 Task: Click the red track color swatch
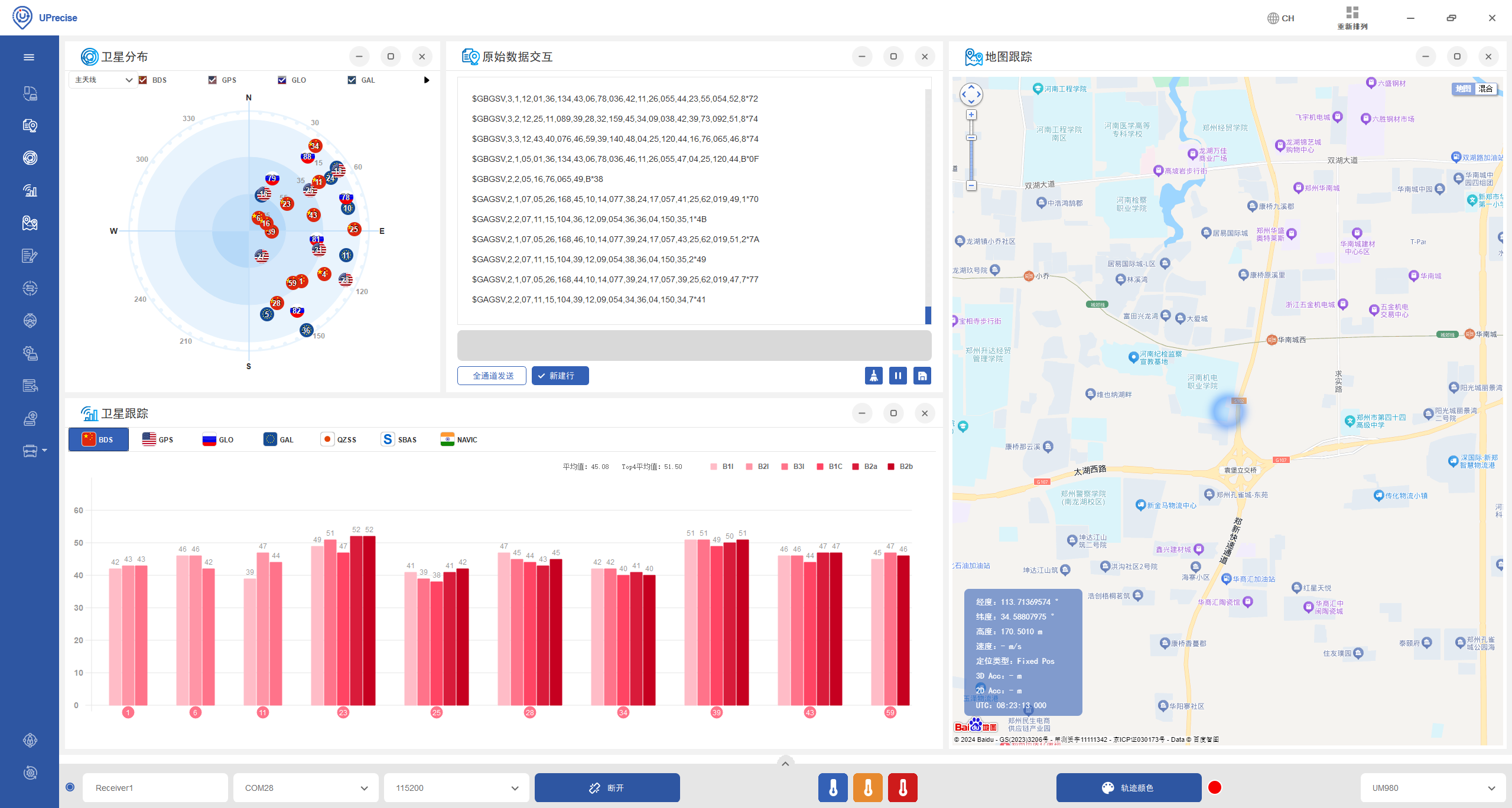pyautogui.click(x=1215, y=787)
